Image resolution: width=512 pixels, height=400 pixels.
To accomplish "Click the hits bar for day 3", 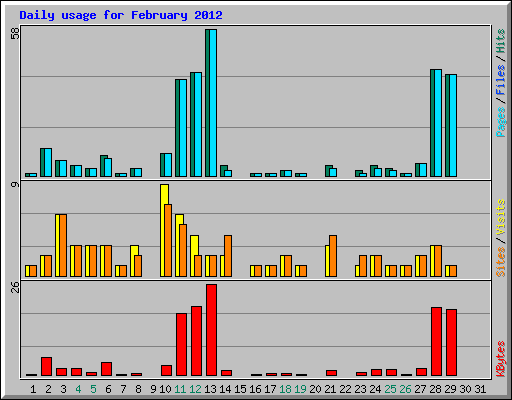I will (58, 169).
